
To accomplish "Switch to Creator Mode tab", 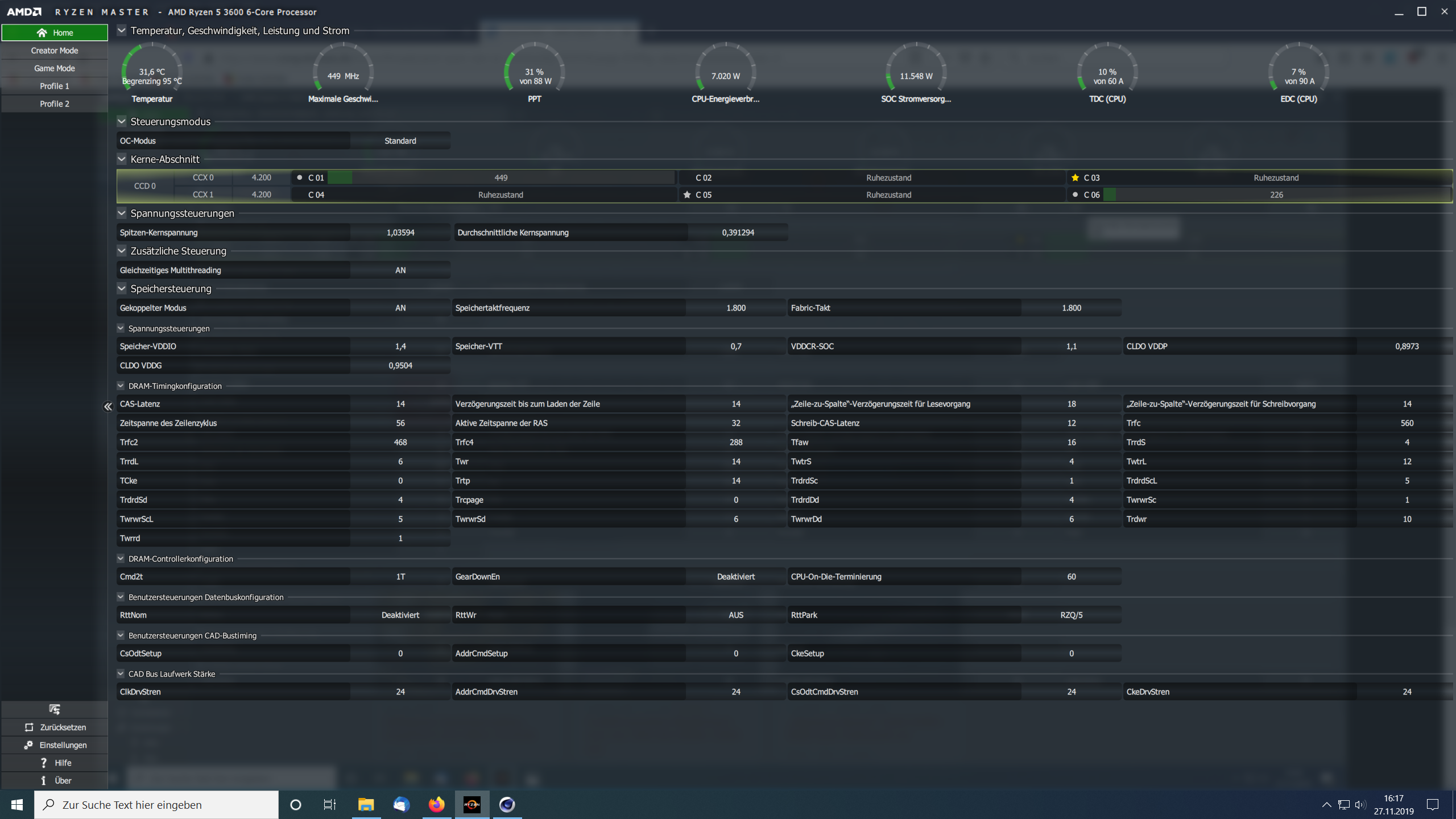I will [55, 51].
